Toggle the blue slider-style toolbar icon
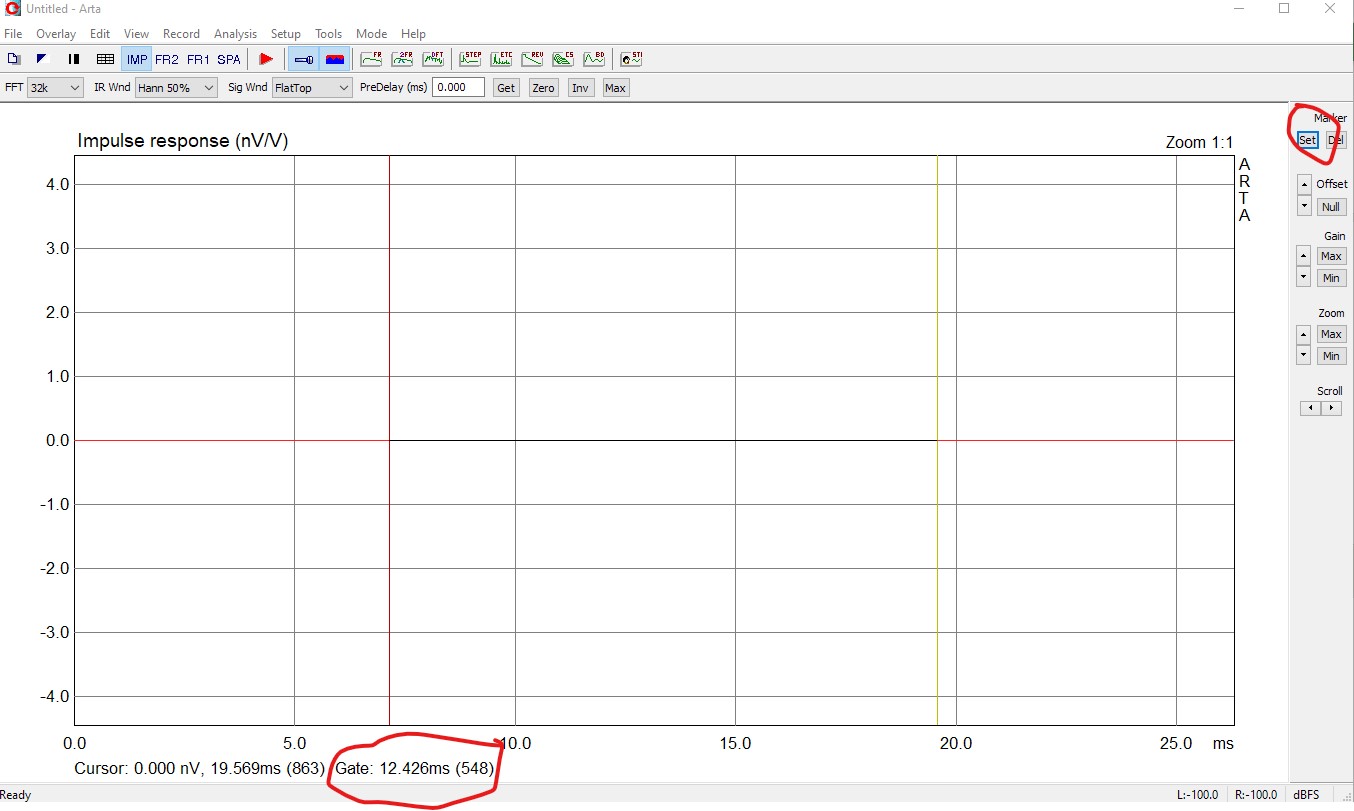This screenshot has height=811, width=1354. click(x=304, y=59)
